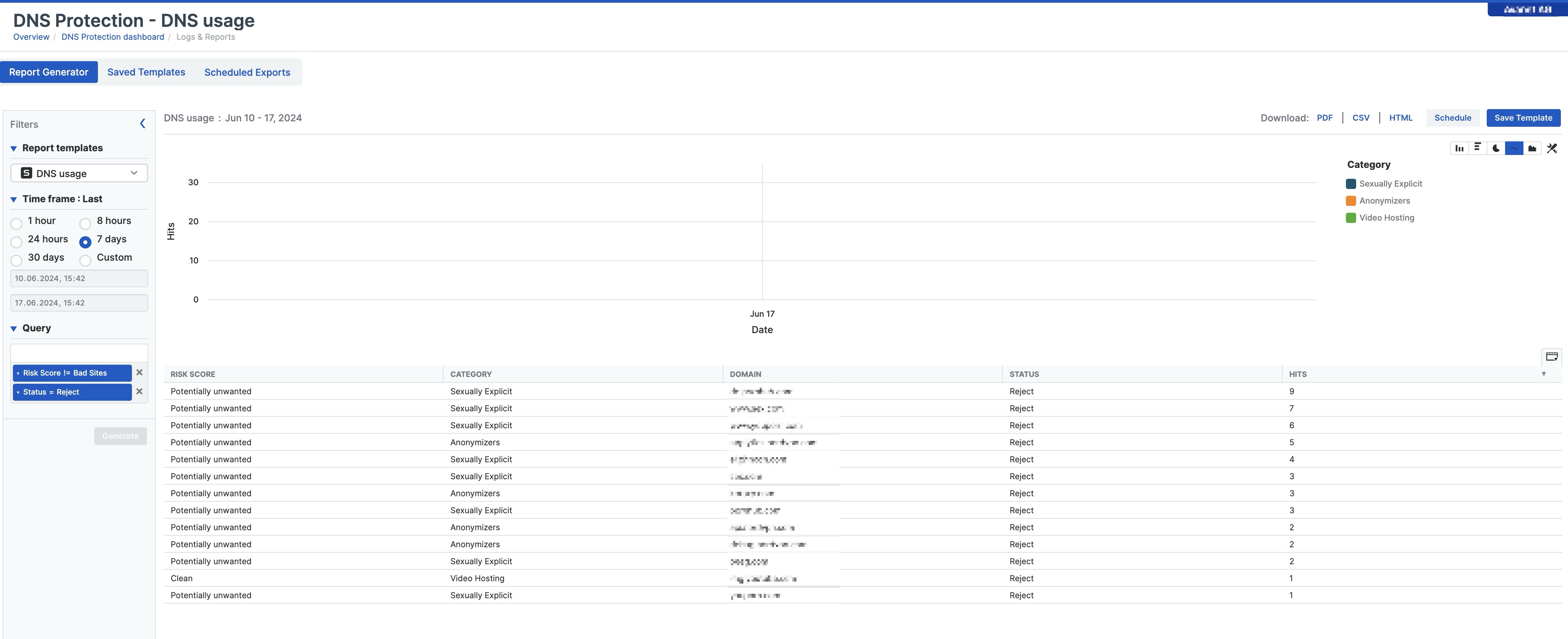Collapse the Time frame section

point(13,200)
